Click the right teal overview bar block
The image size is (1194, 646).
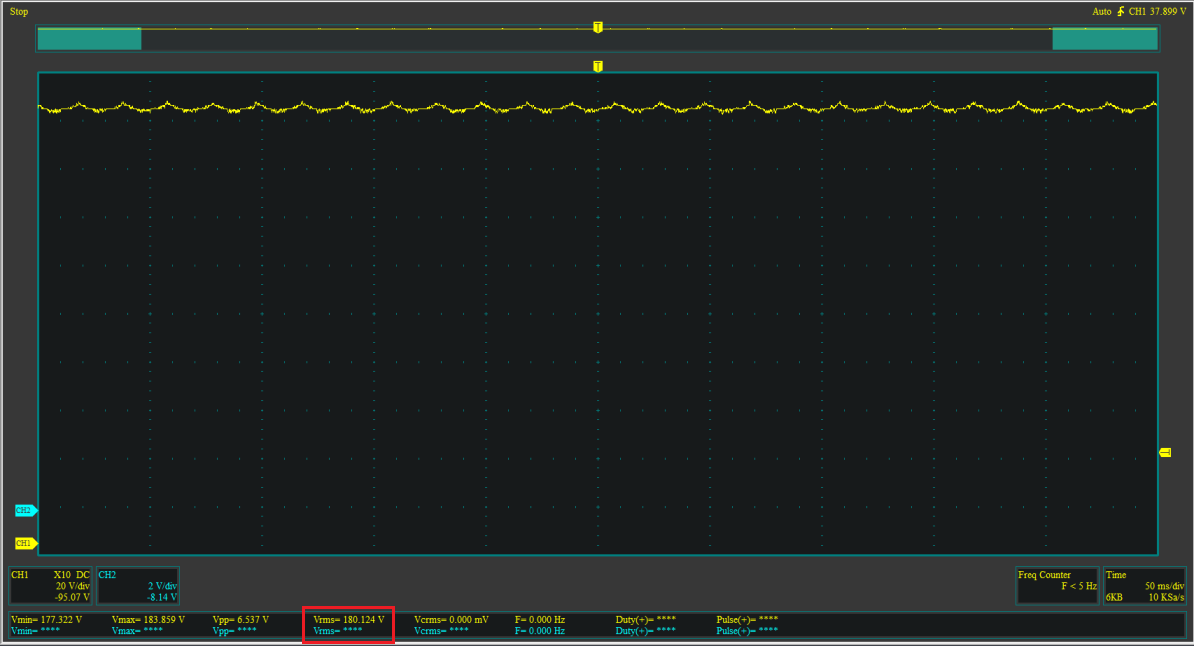[x=1104, y=39]
